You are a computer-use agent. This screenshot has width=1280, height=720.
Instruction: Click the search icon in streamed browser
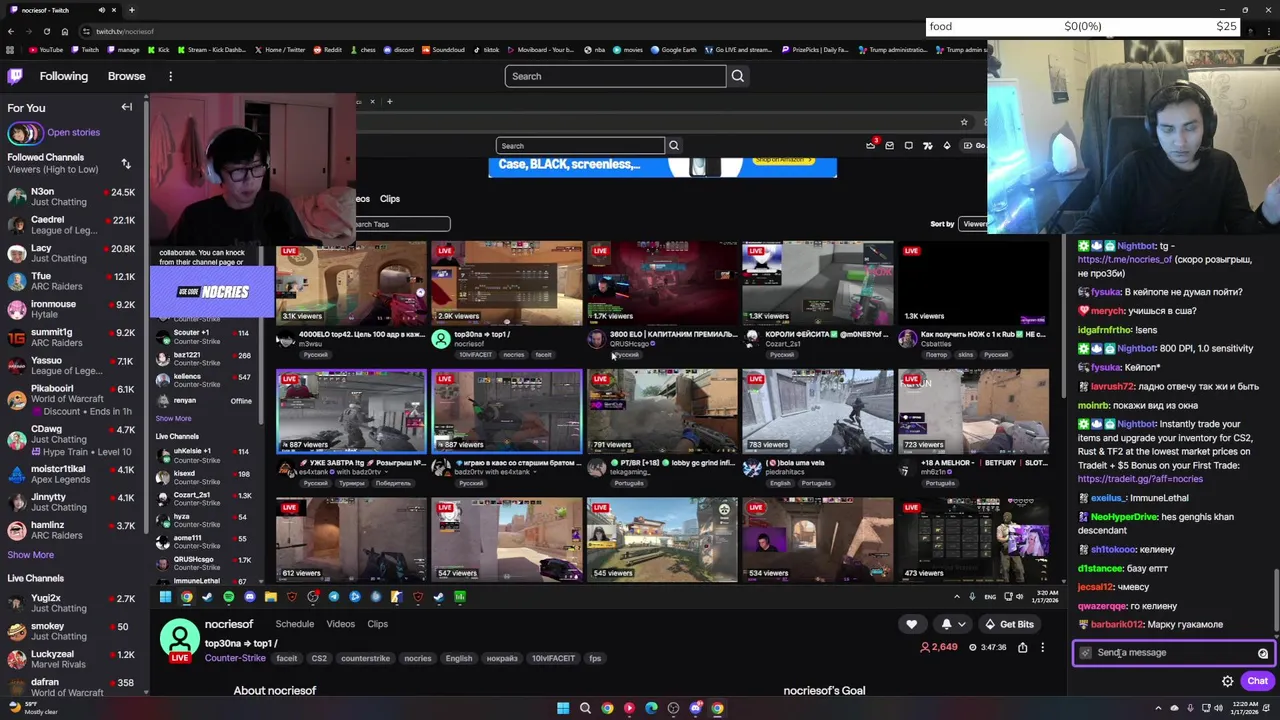(x=674, y=146)
